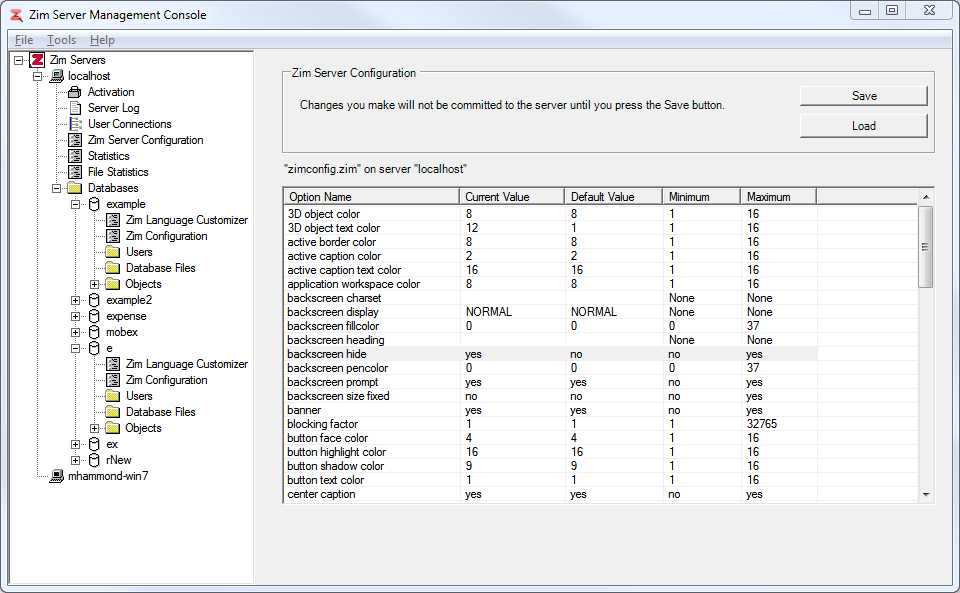The image size is (960, 593).
Task: Collapse the e database node
Action: 76,348
